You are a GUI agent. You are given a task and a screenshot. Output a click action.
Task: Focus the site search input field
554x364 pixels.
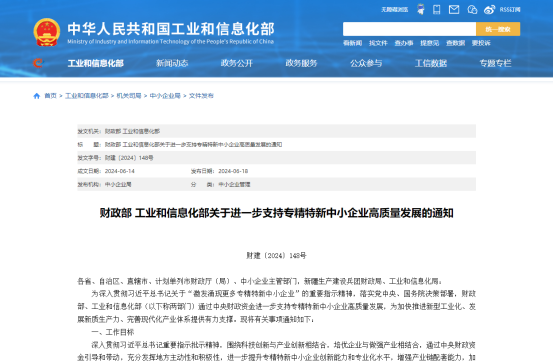tap(409, 29)
